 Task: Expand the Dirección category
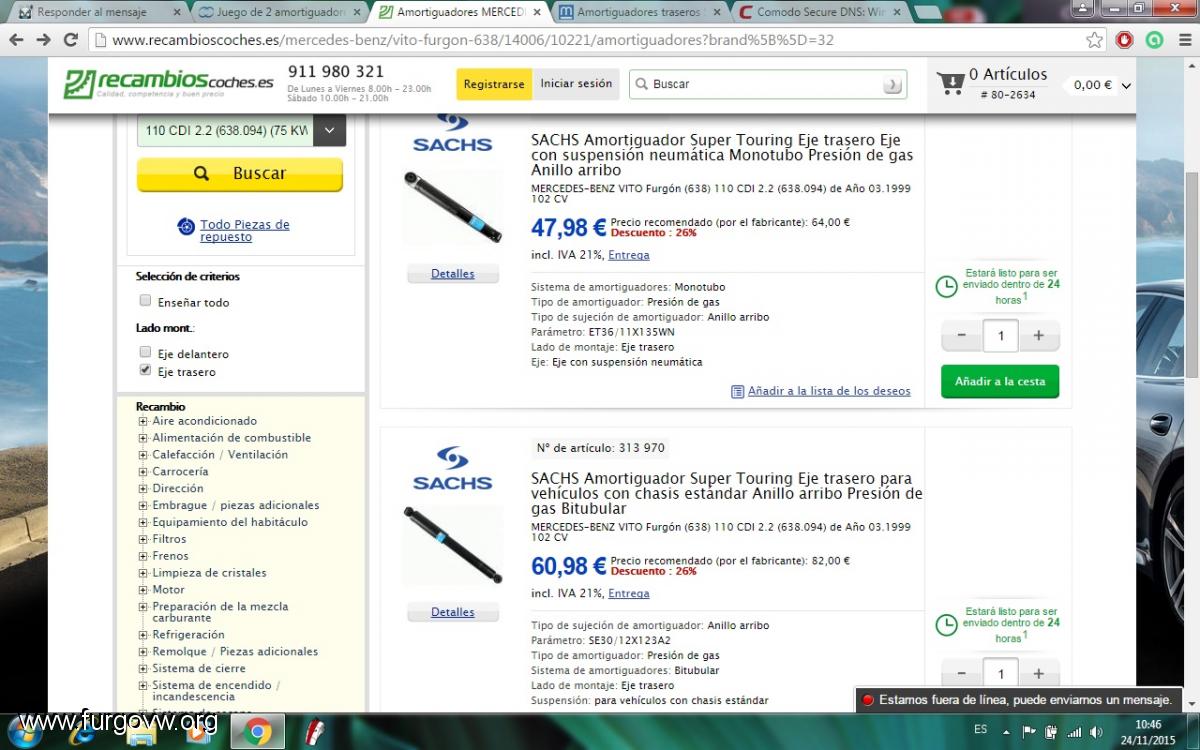(143, 489)
